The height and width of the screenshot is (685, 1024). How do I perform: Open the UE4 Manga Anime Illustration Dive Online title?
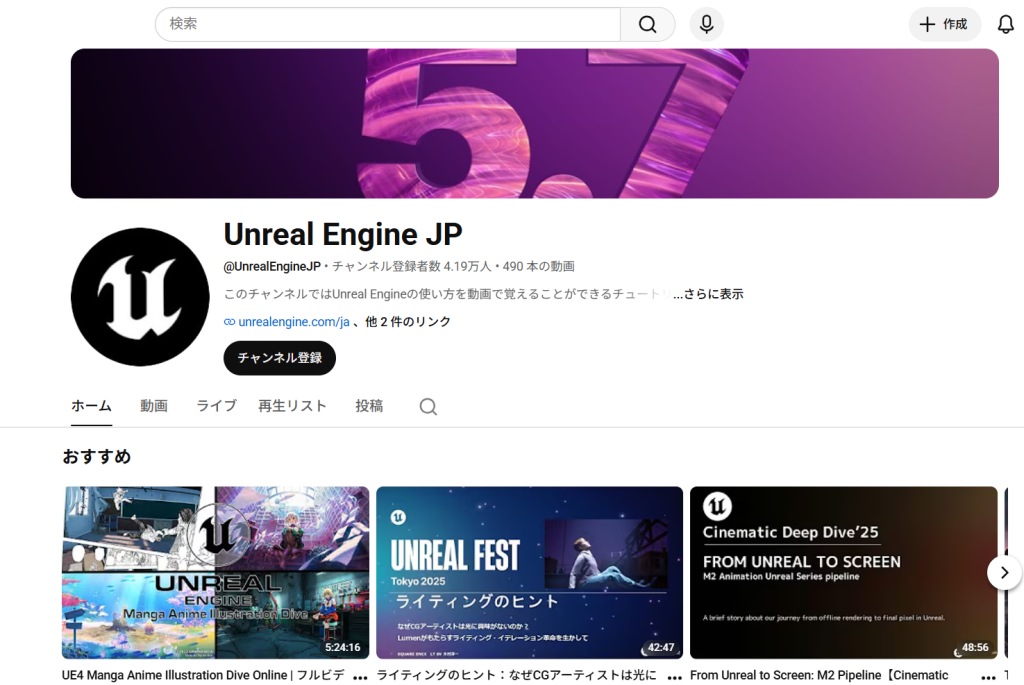click(x=203, y=675)
